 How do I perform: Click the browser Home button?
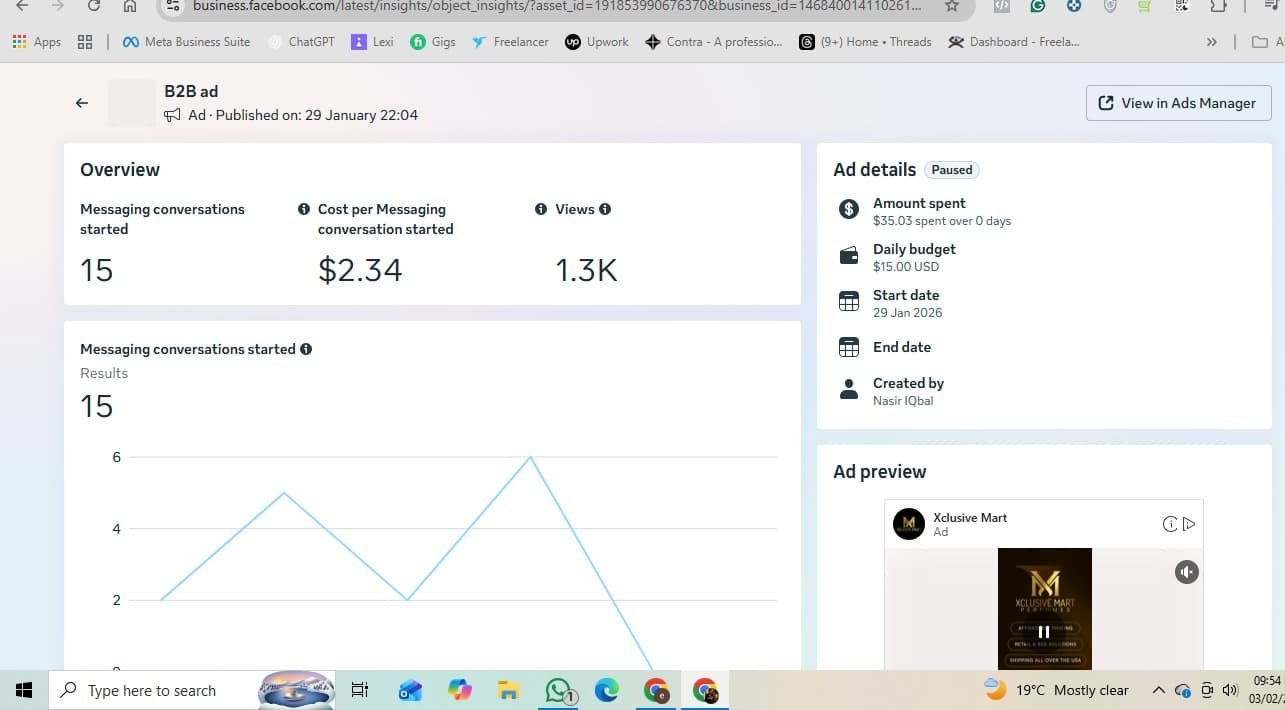(130, 6)
